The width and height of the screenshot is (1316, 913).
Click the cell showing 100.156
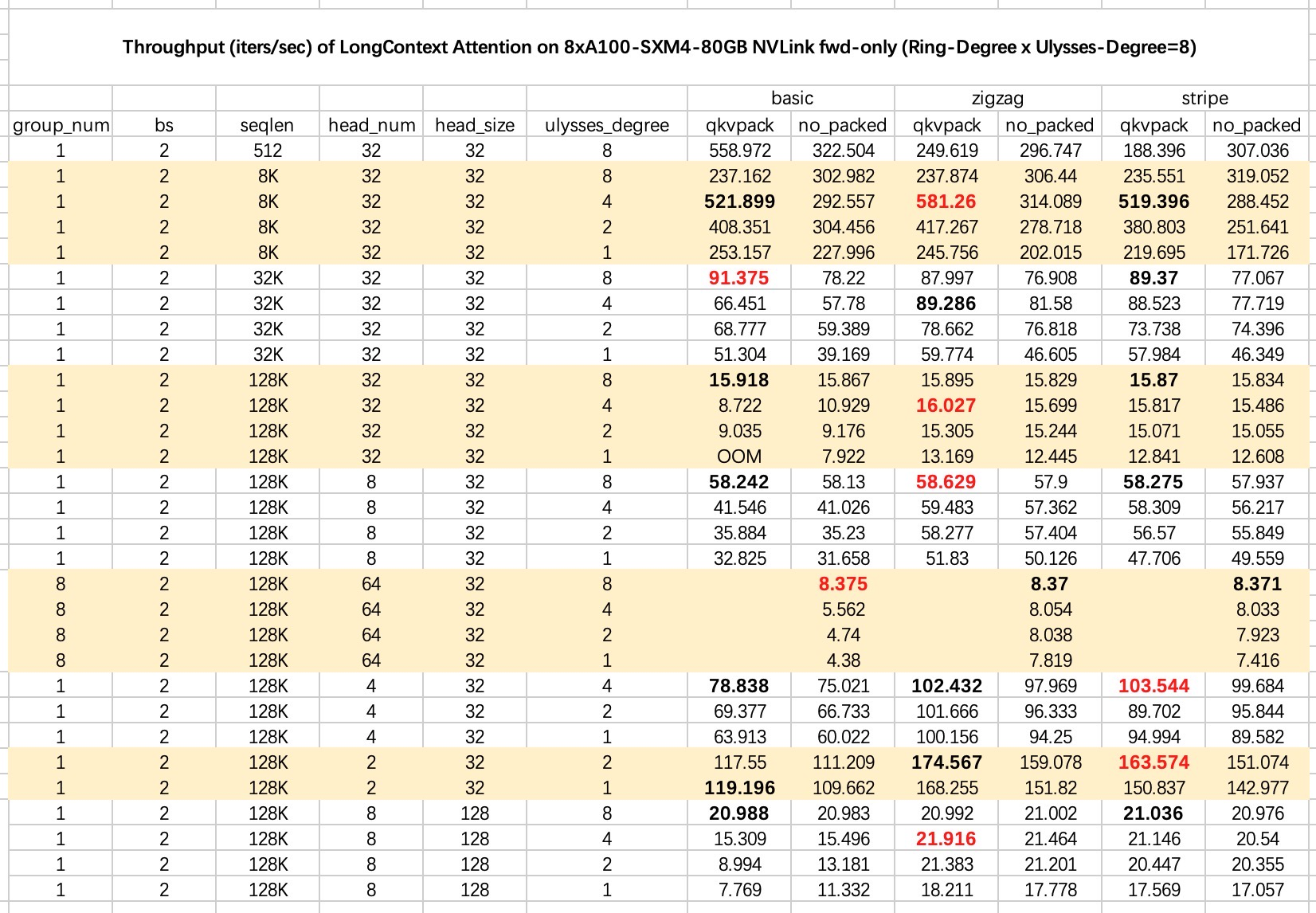pos(946,737)
